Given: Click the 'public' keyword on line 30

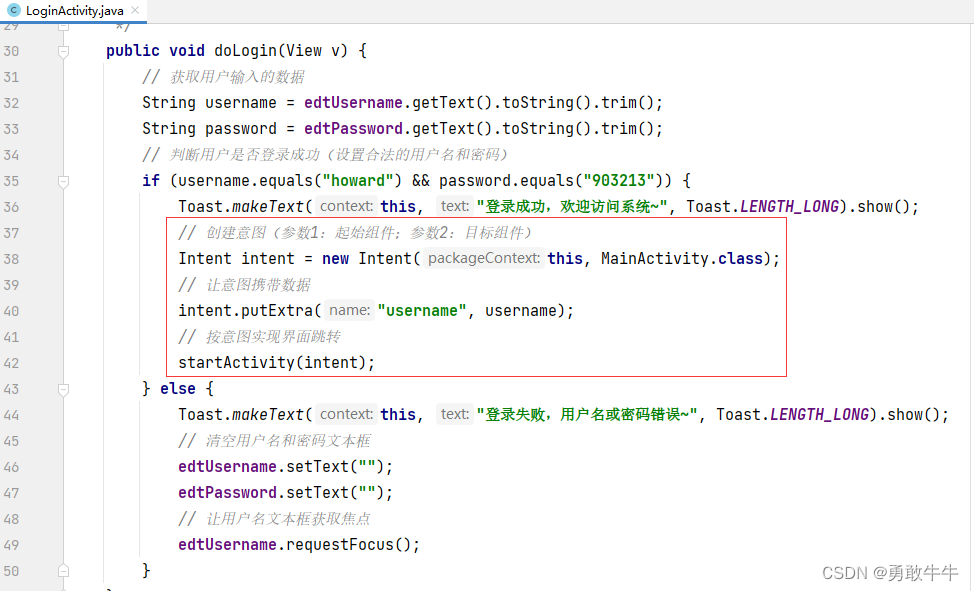Looking at the screenshot, I should pos(132,51).
